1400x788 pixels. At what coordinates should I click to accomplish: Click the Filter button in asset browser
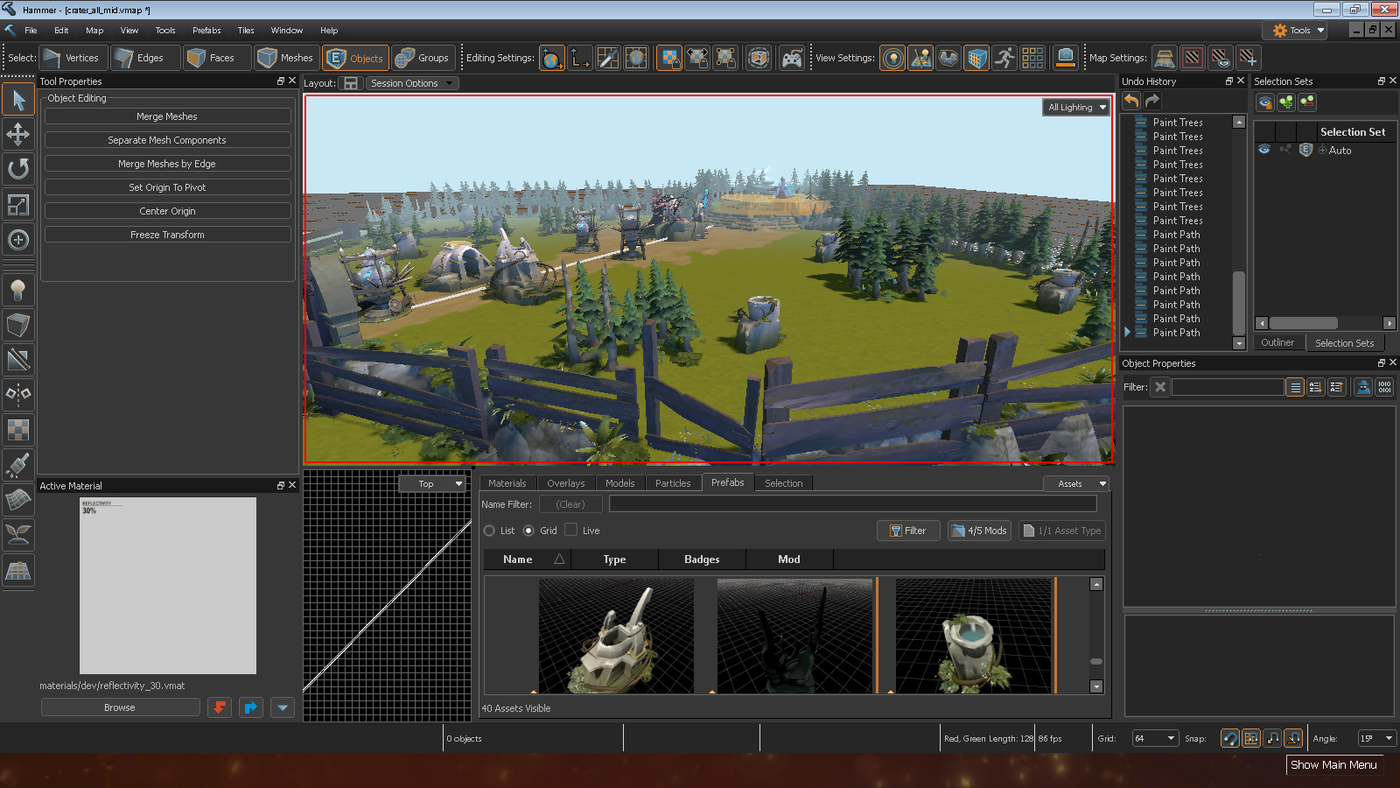[908, 531]
